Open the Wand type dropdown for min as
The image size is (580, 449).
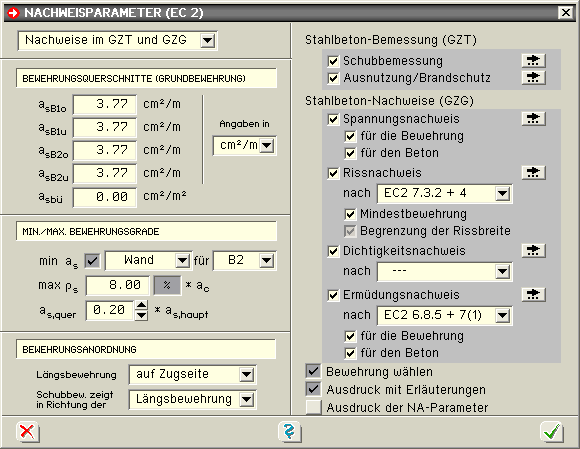(182, 260)
